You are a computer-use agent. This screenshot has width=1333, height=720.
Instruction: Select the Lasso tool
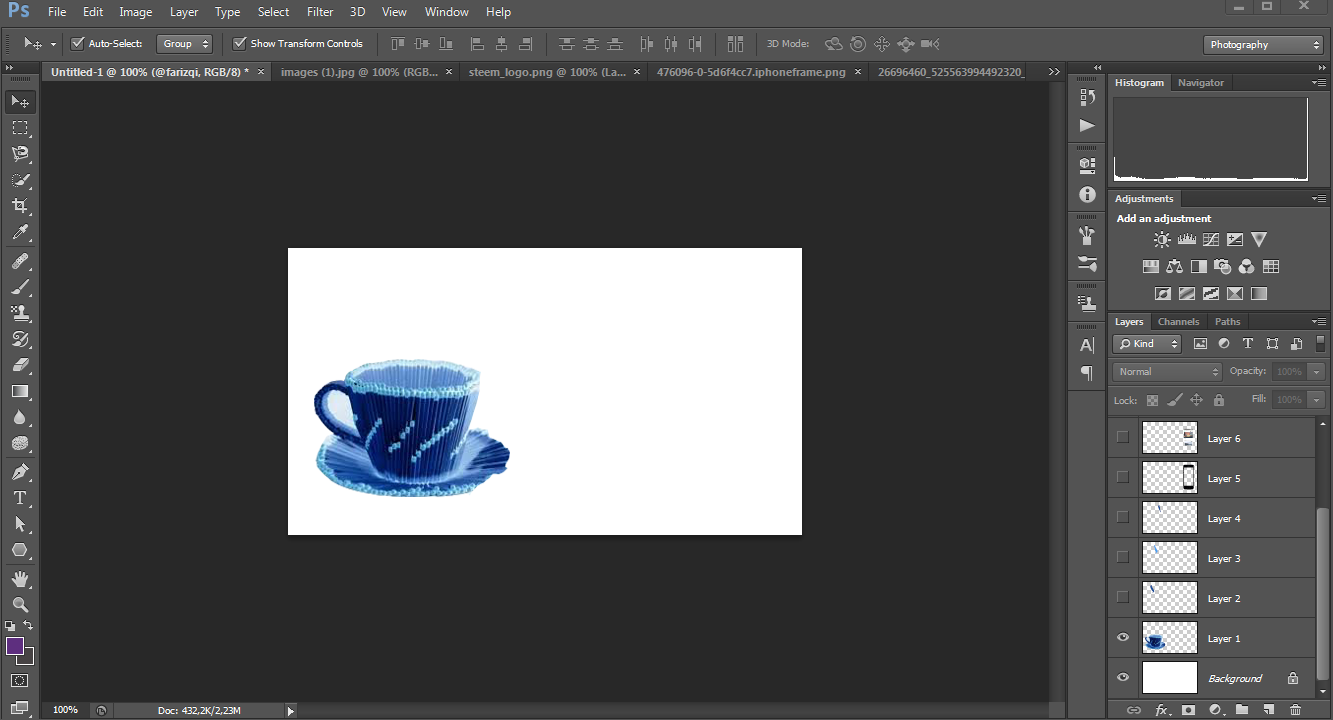click(20, 154)
